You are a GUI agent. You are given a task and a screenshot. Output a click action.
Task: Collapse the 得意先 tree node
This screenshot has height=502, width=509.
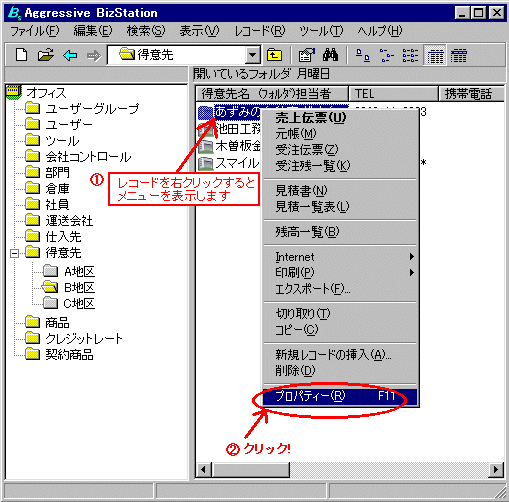[14, 253]
